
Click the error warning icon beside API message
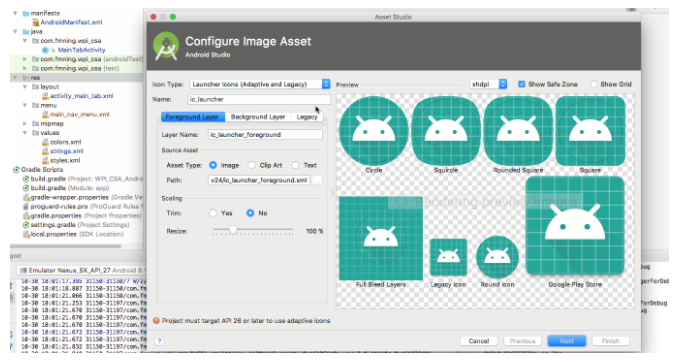pos(156,321)
